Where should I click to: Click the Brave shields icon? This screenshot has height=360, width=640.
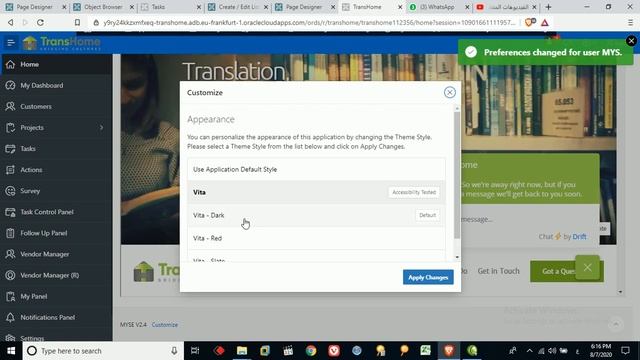click(x=530, y=22)
